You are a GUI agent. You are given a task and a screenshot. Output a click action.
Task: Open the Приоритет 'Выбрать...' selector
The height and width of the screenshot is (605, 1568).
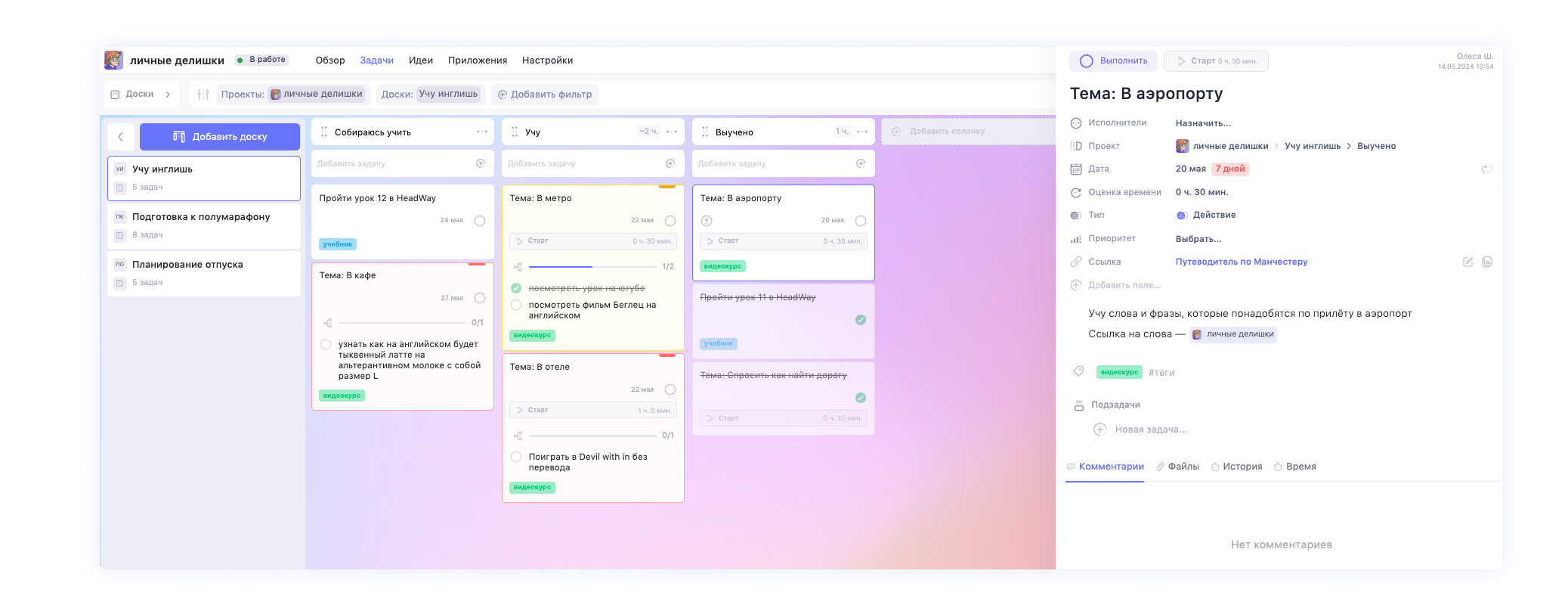pyautogui.click(x=1198, y=239)
